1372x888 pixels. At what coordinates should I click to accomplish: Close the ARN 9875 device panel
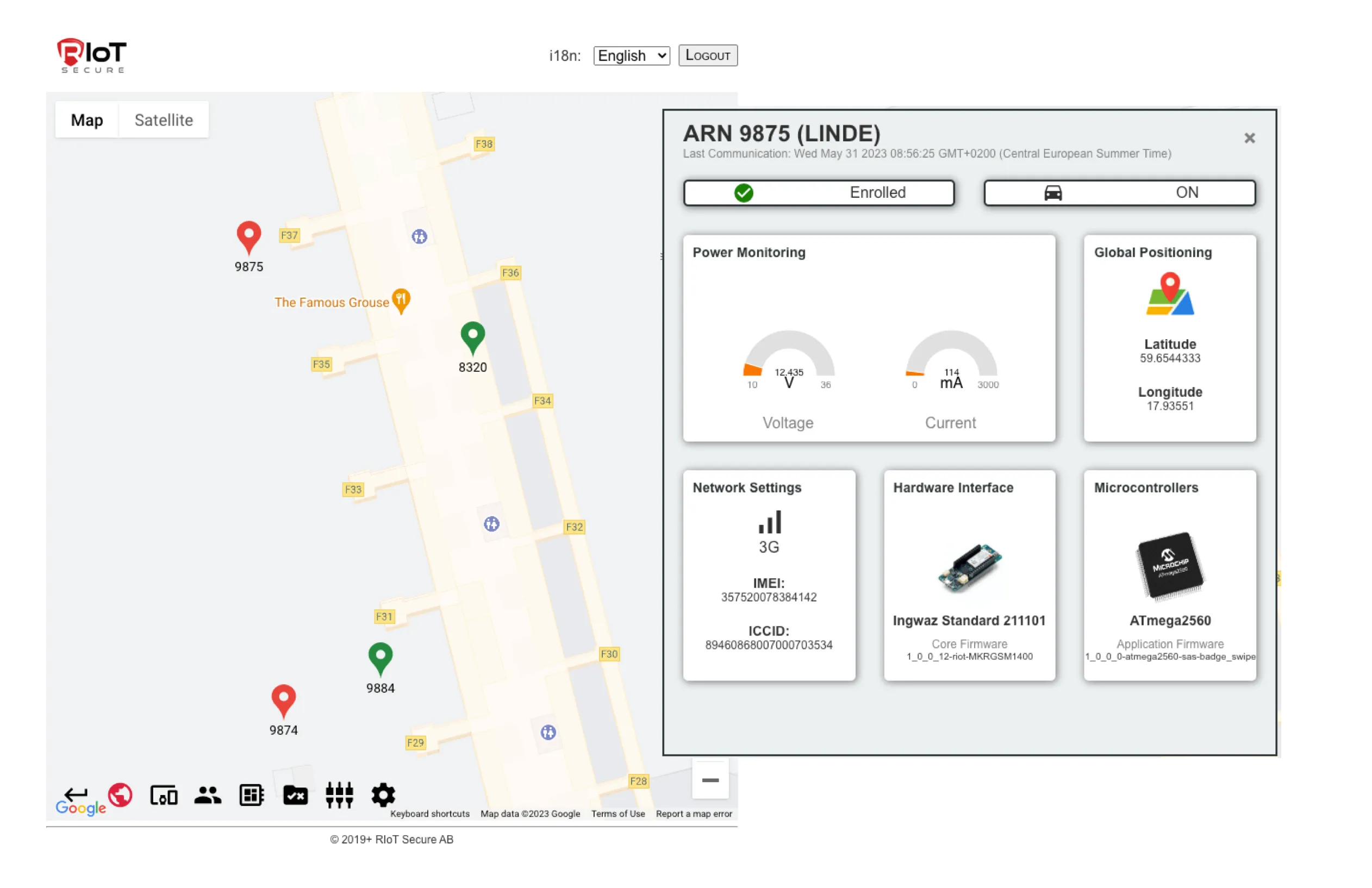coord(1249,138)
